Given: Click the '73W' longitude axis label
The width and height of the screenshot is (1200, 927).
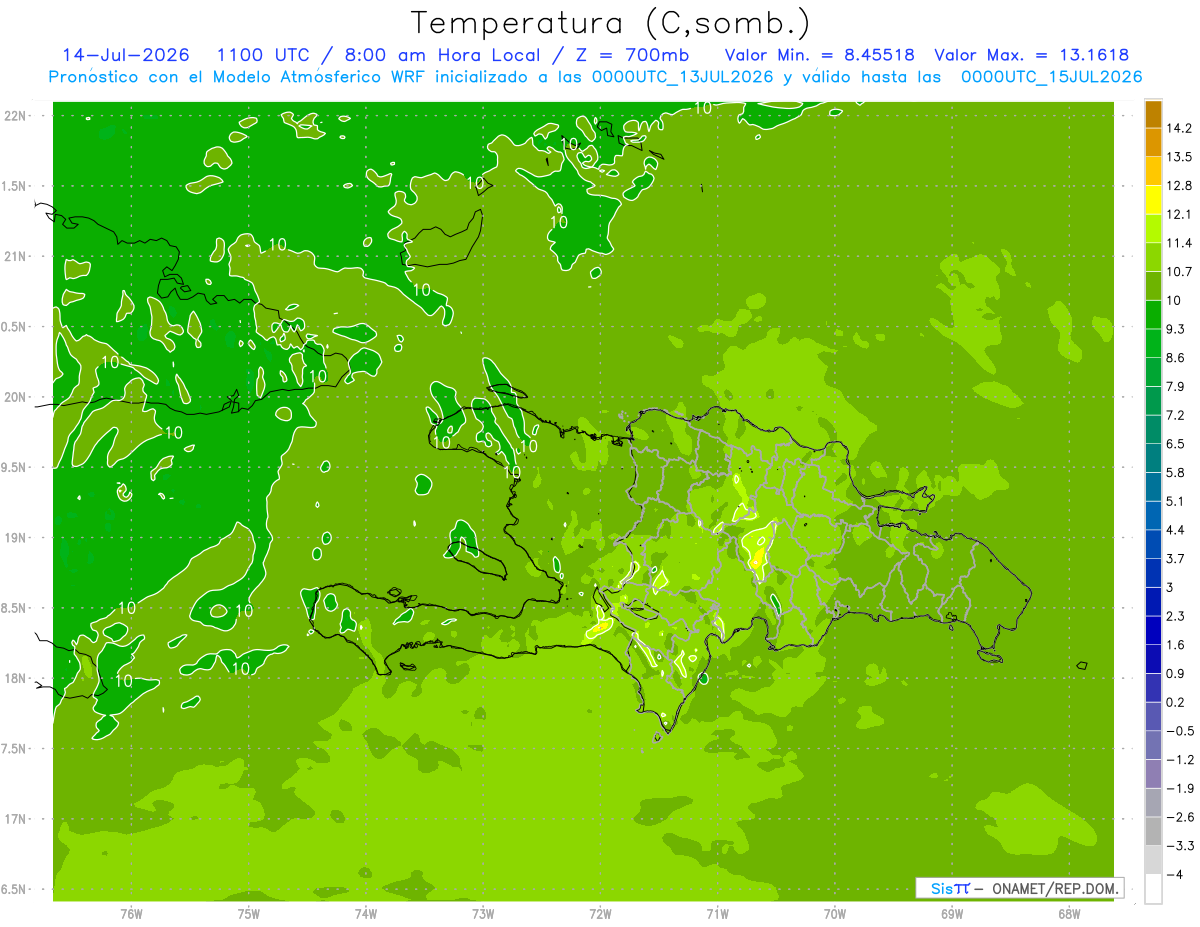Looking at the screenshot, I should tap(483, 914).
